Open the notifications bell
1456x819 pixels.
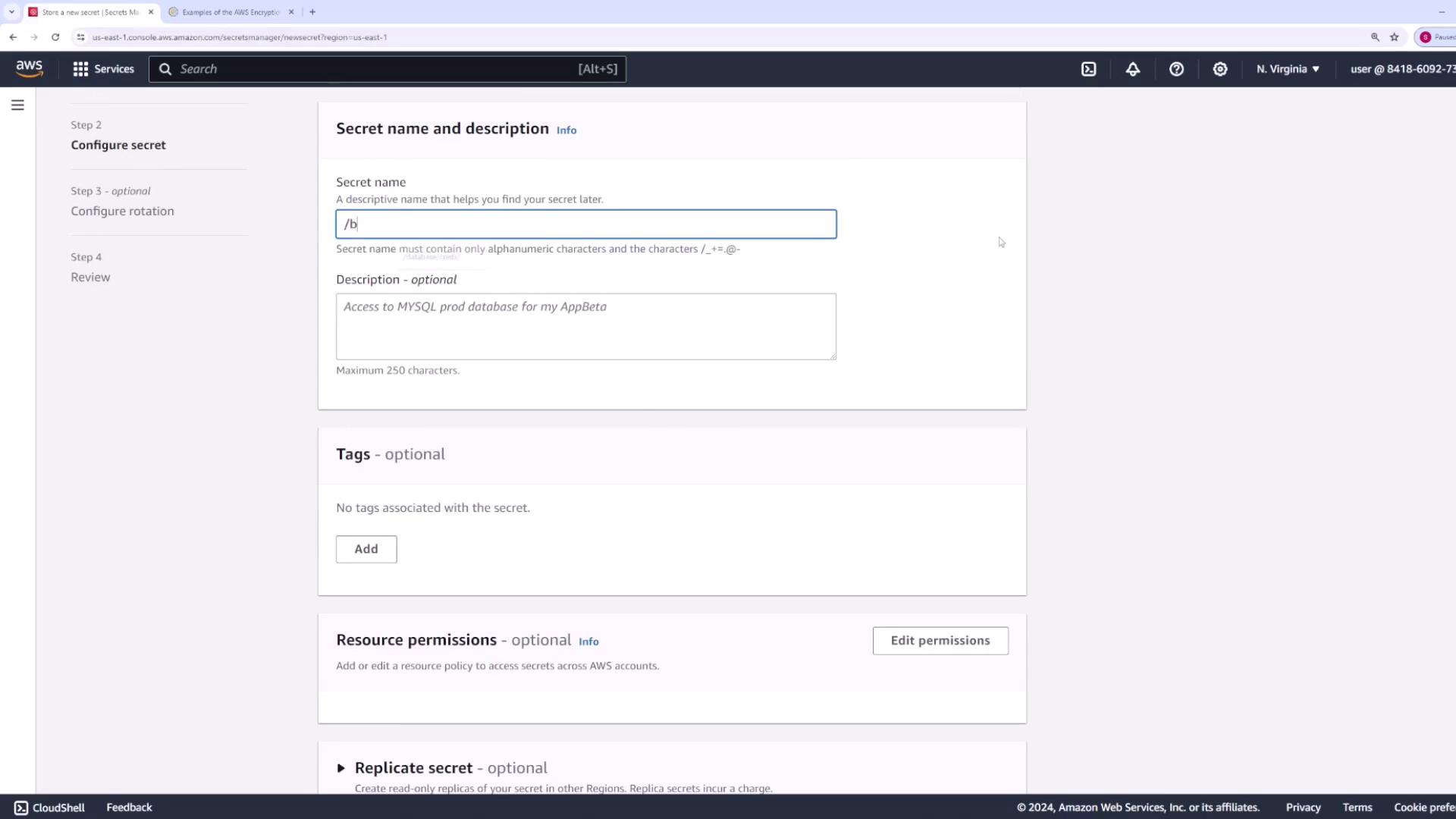1132,69
